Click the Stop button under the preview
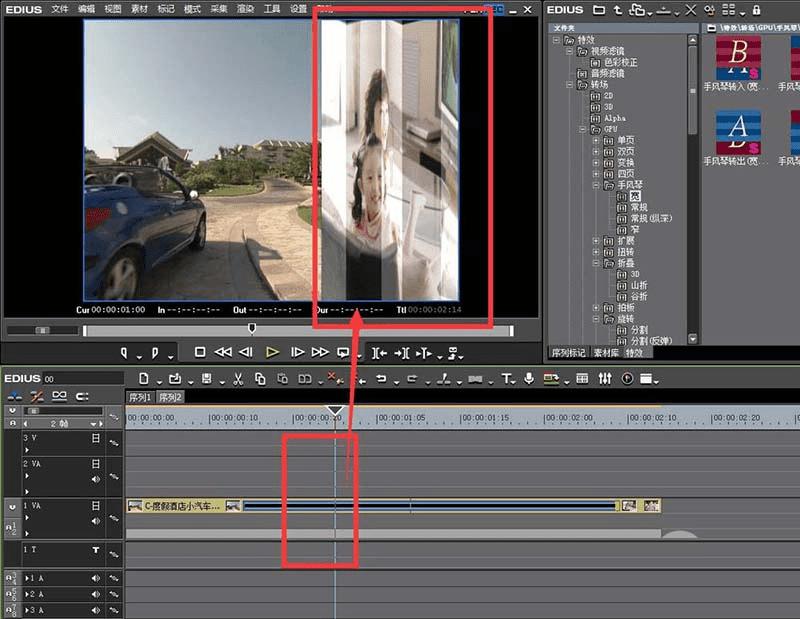800x619 pixels. click(x=200, y=352)
